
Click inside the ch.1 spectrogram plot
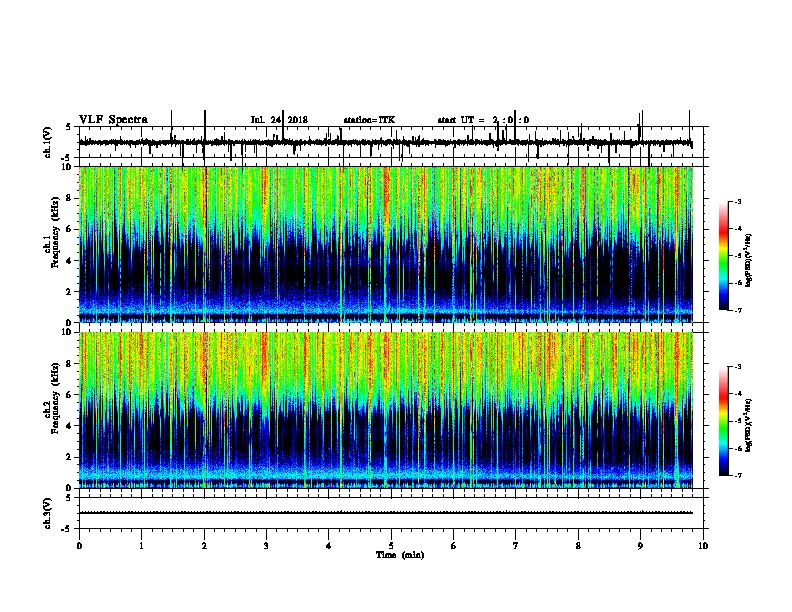(x=386, y=244)
